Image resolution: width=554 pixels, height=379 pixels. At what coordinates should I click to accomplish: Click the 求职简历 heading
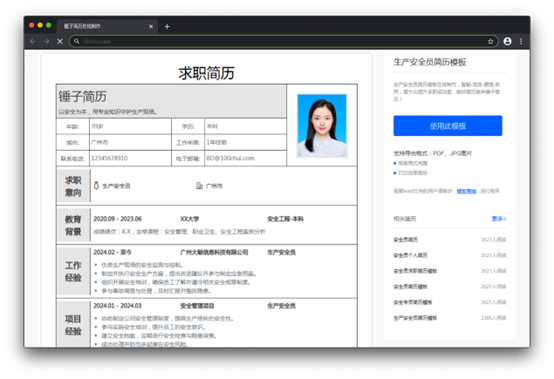206,73
